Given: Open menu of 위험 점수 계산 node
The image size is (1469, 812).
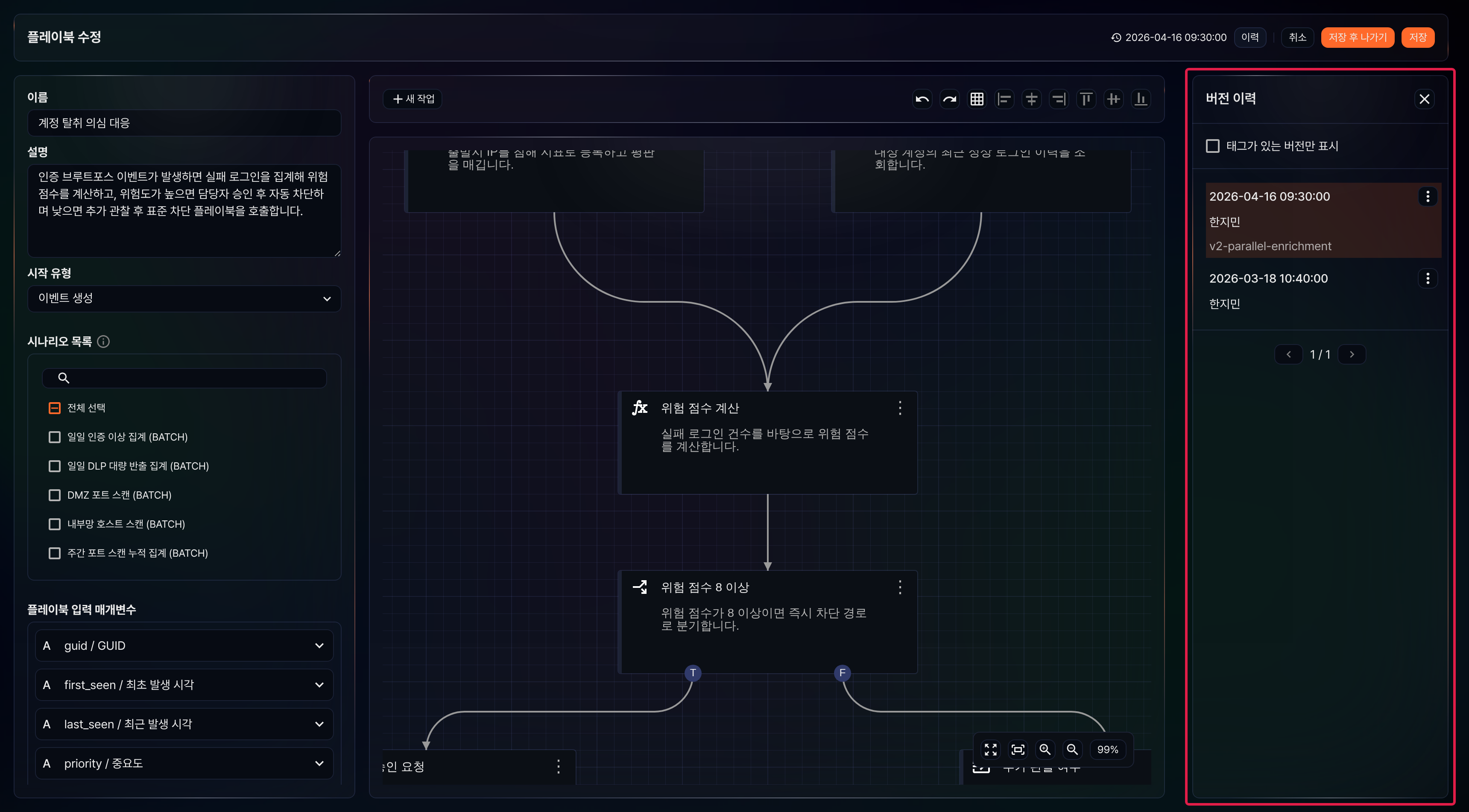Looking at the screenshot, I should pos(900,408).
